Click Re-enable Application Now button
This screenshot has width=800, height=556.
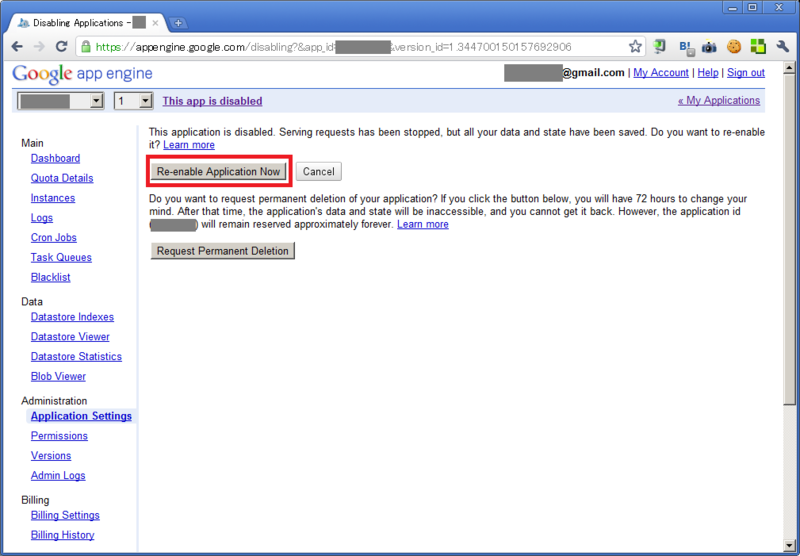pos(218,171)
